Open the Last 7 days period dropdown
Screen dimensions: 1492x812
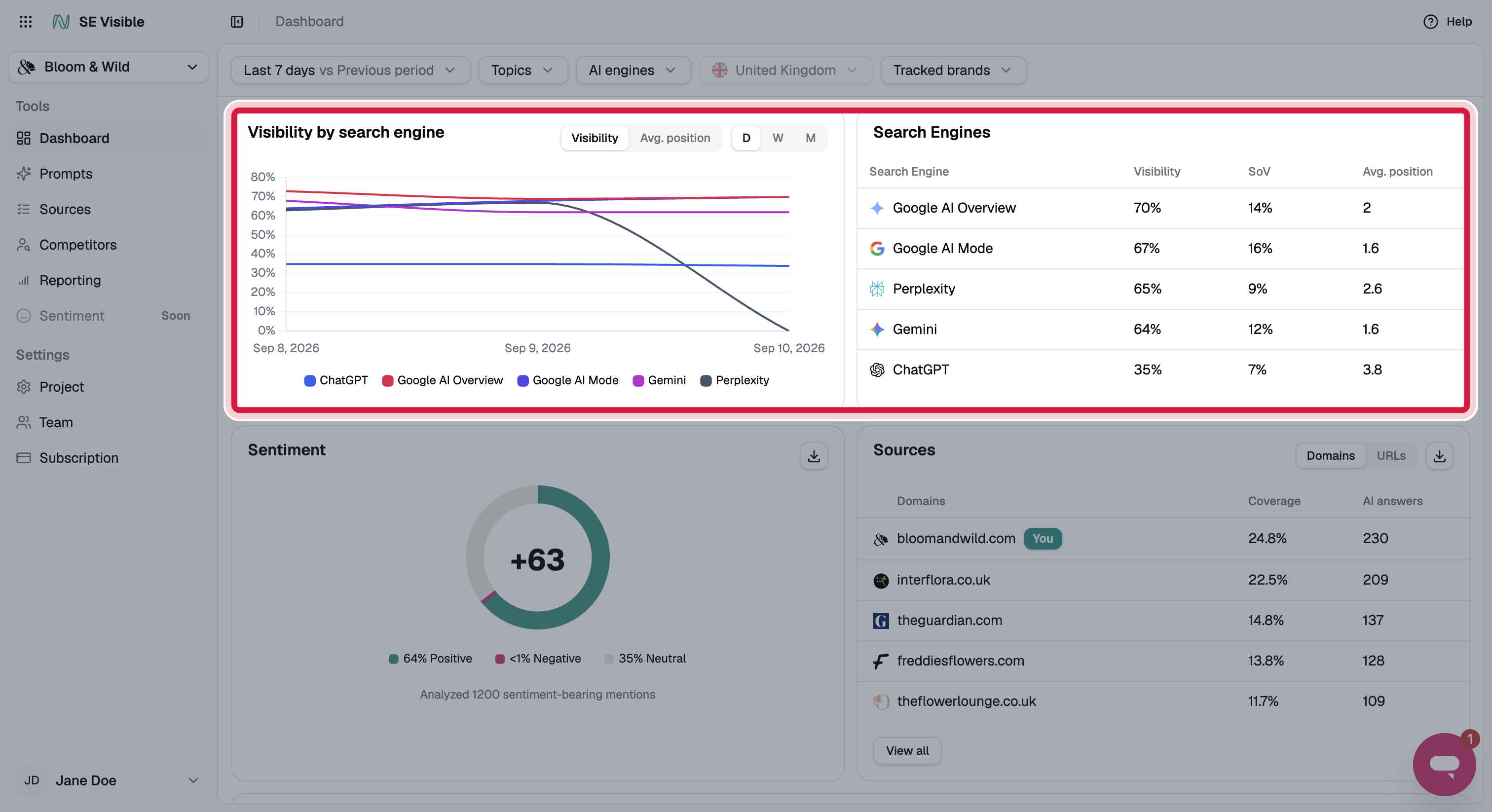(x=350, y=70)
